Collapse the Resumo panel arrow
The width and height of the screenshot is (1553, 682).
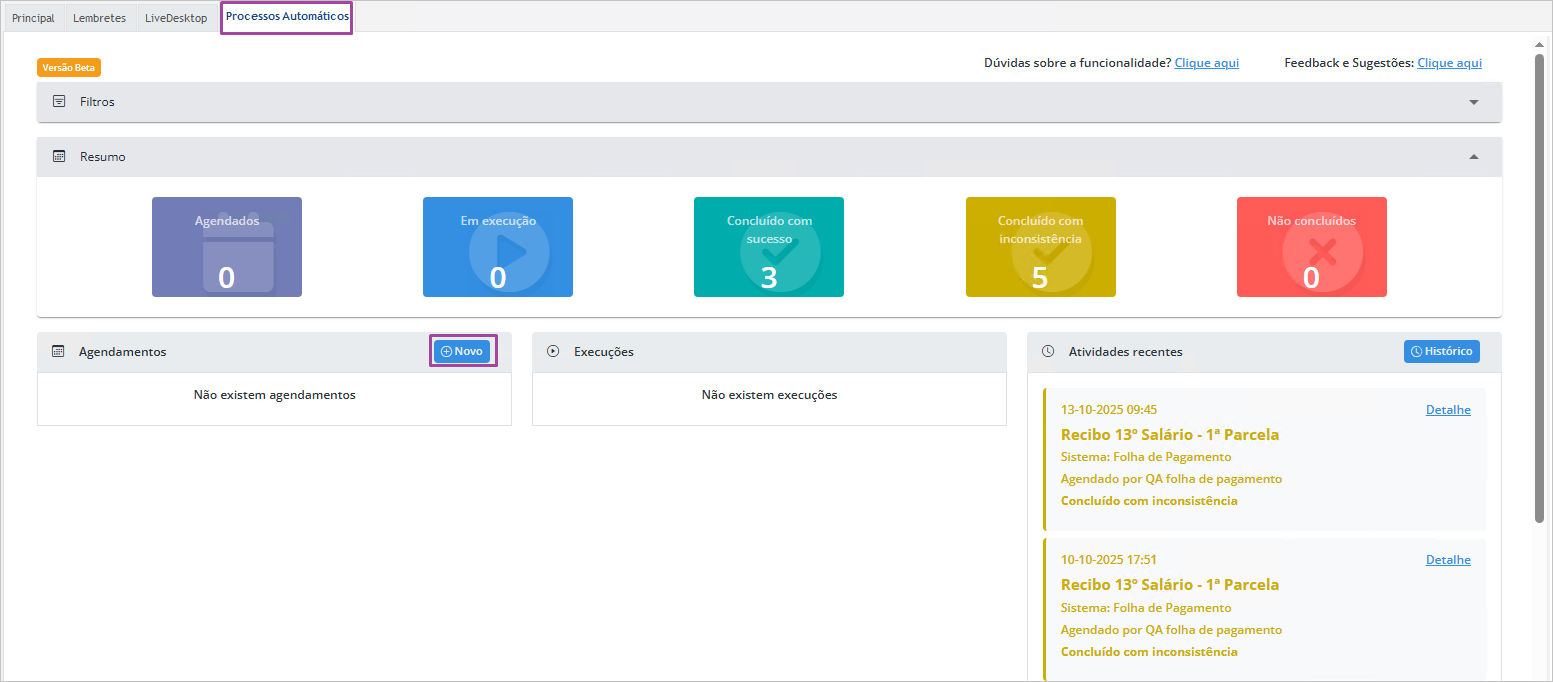[1473, 157]
